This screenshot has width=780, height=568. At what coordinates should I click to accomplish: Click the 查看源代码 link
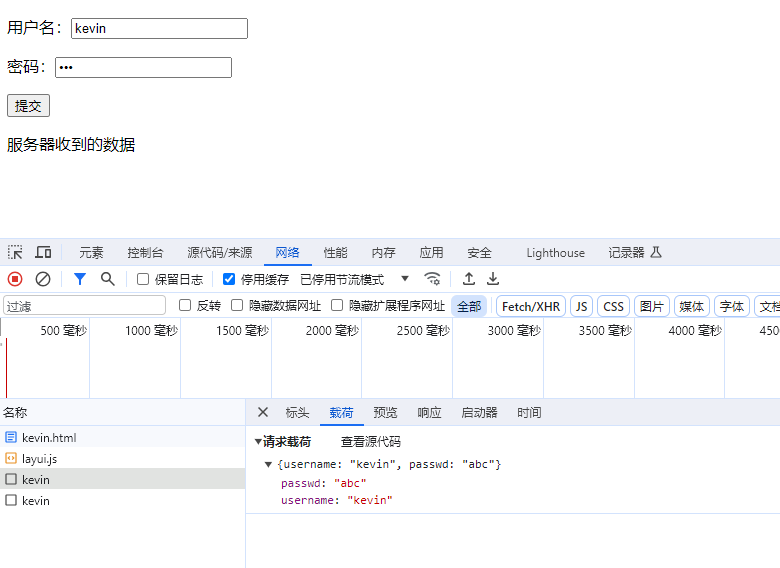pos(370,441)
